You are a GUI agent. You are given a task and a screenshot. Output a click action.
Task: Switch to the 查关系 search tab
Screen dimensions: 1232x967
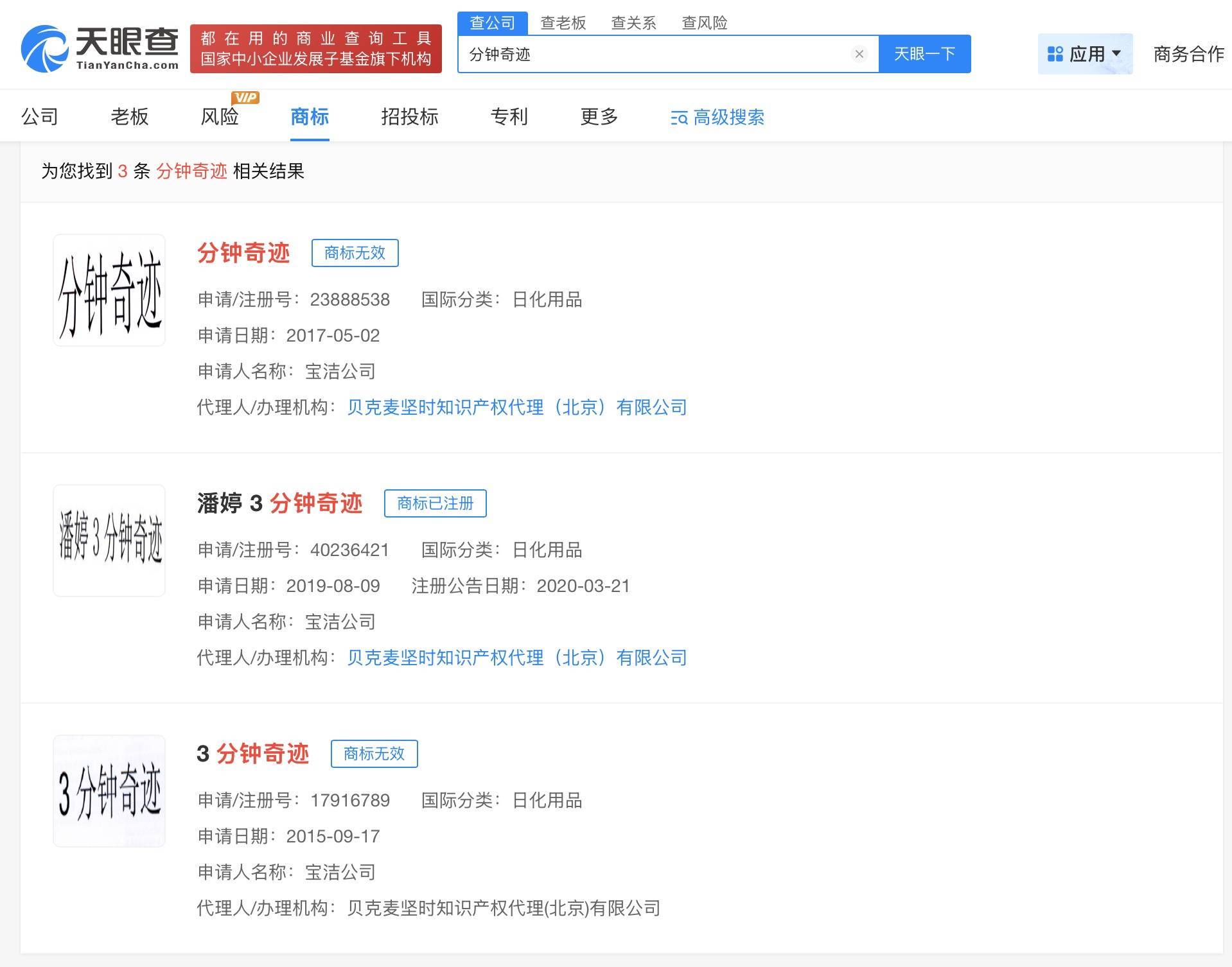pos(633,23)
